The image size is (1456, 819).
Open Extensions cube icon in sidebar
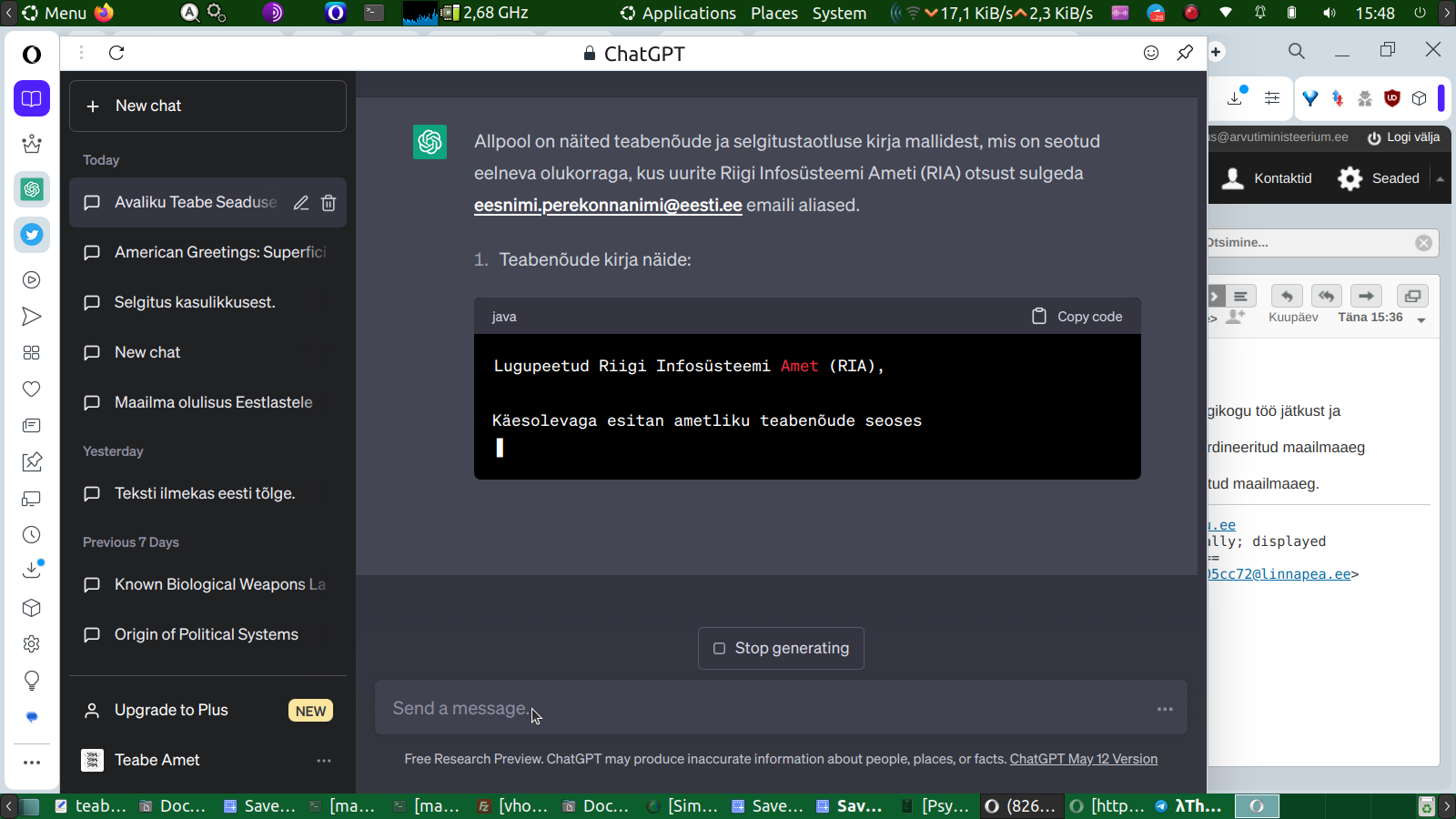click(x=32, y=608)
